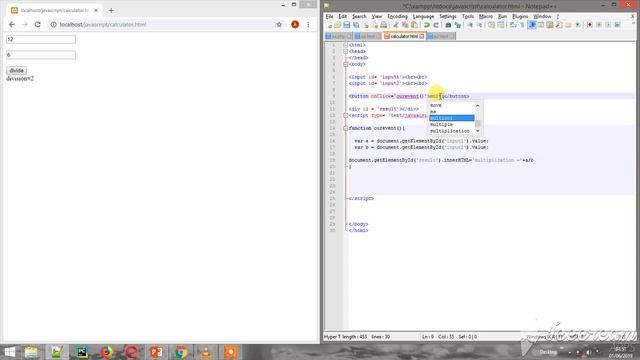The image size is (640, 360).
Task: Open the Edit menu in Notepad++
Action: tap(342, 16)
